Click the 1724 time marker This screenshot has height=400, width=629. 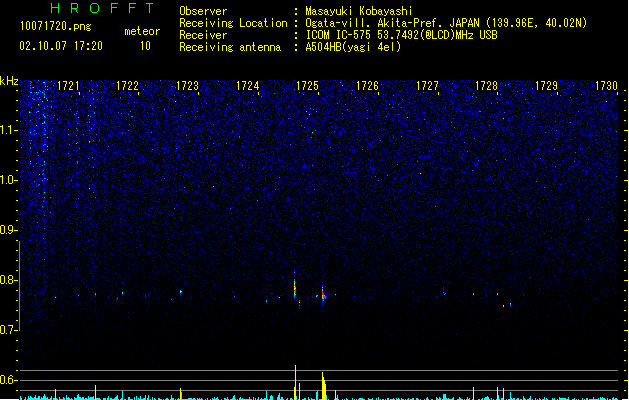248,86
